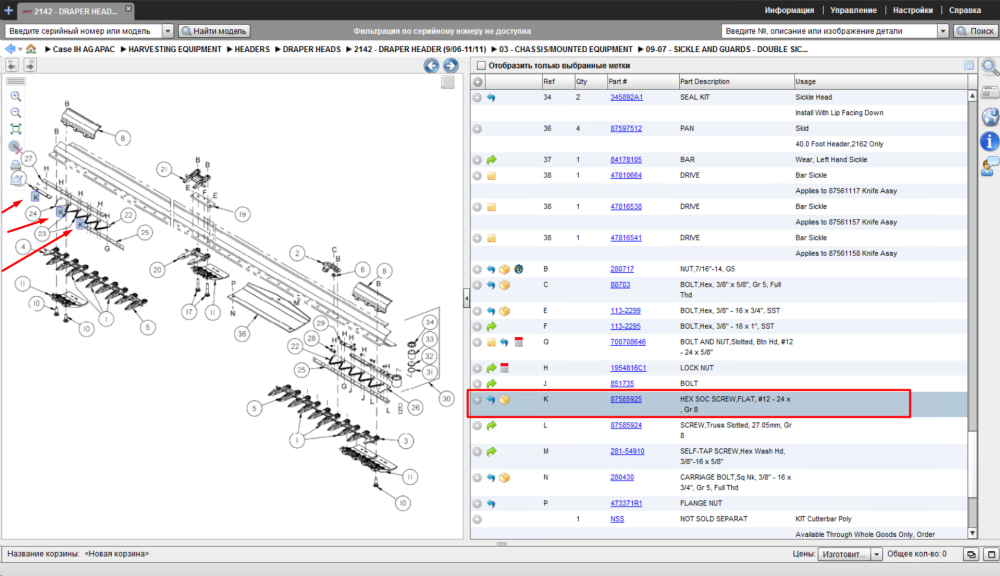Select the add circle for row M
This screenshot has height=576, width=1000.
[x=477, y=452]
